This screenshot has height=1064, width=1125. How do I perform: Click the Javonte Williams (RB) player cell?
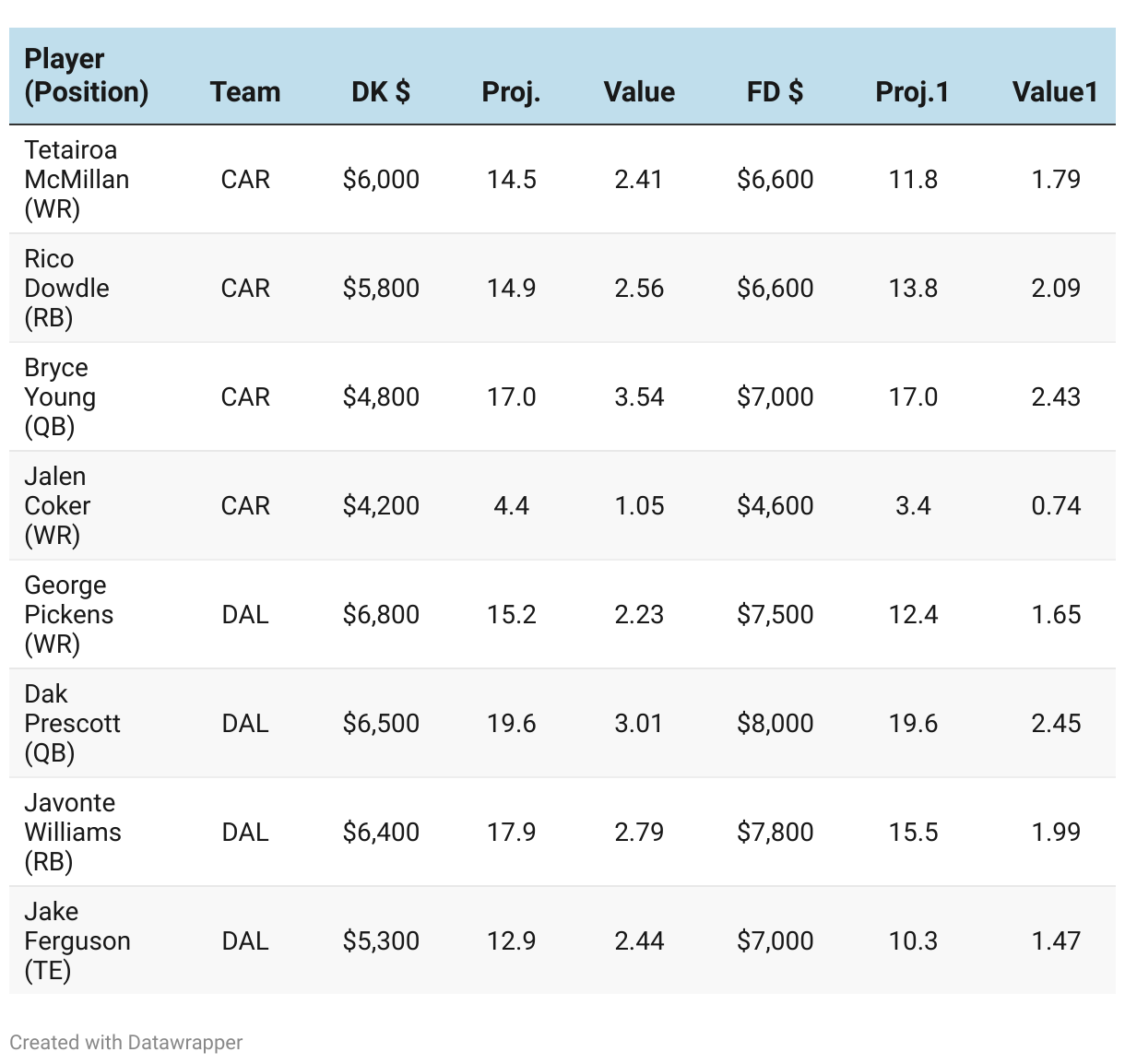[x=72, y=832]
